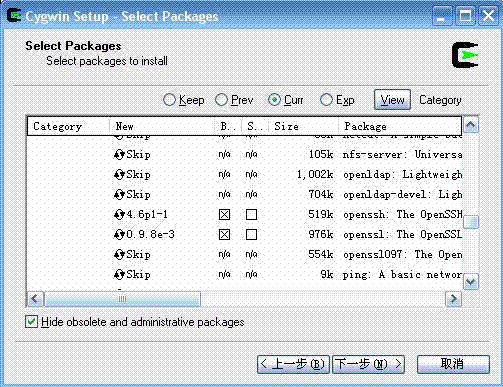503x387 pixels.
Task: Click the 704k size cell
Action: pos(321,194)
